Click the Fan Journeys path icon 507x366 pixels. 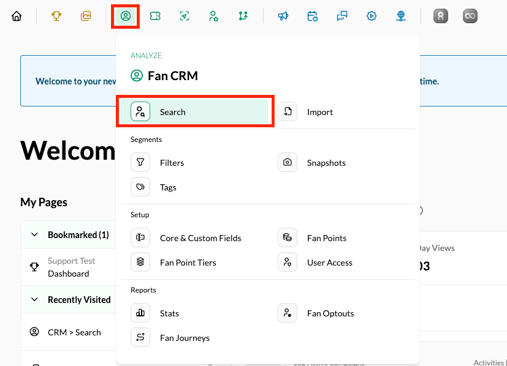coord(140,337)
